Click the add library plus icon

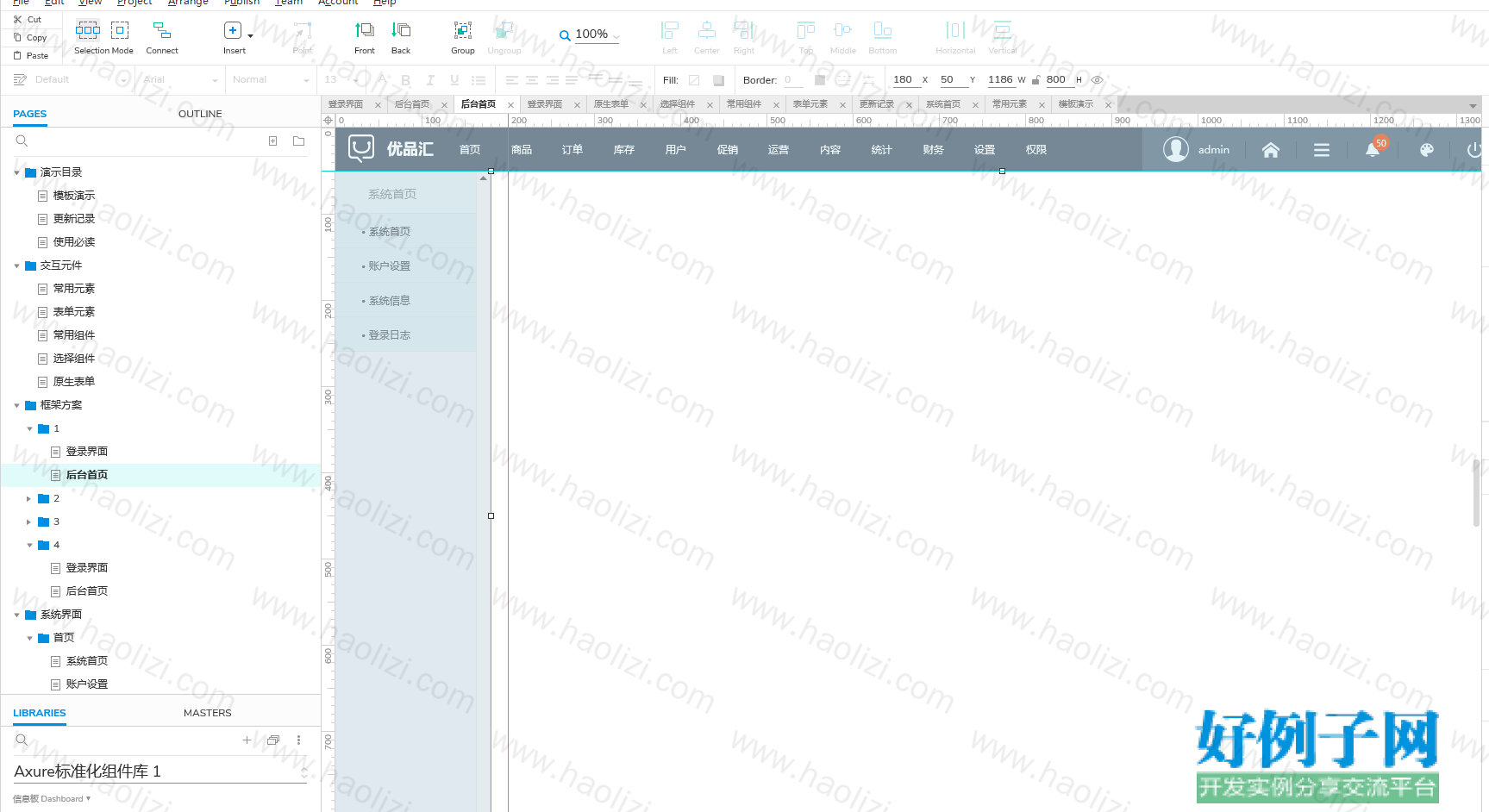click(x=247, y=740)
